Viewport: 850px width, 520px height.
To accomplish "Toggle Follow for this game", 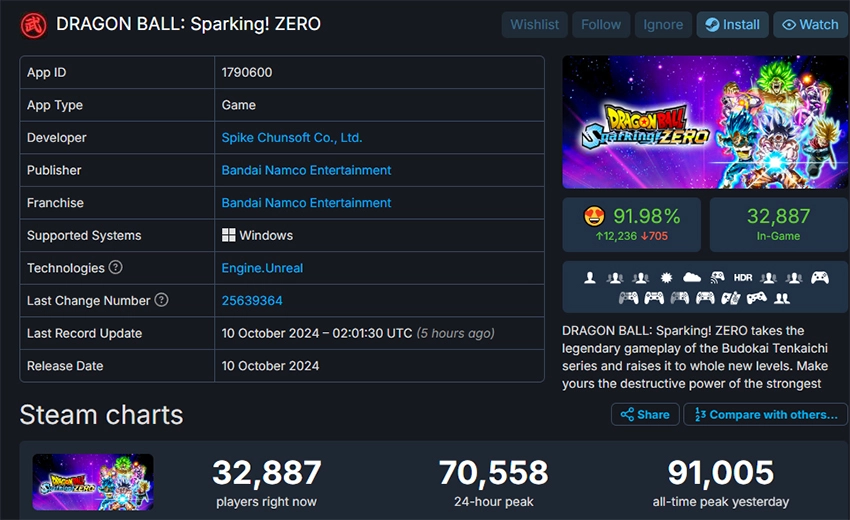I will click(601, 24).
